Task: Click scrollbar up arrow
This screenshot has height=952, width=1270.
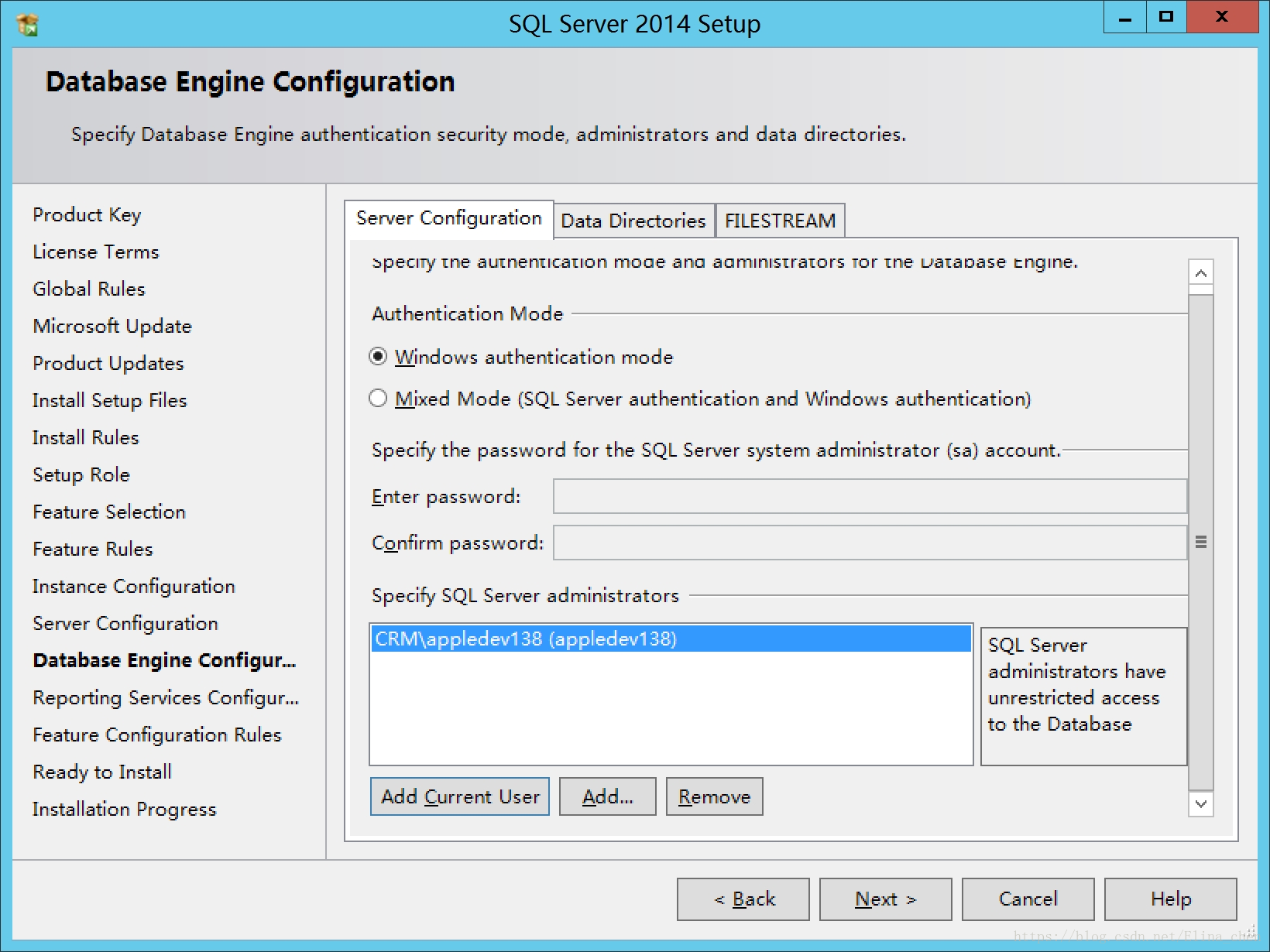Action: tap(1201, 272)
